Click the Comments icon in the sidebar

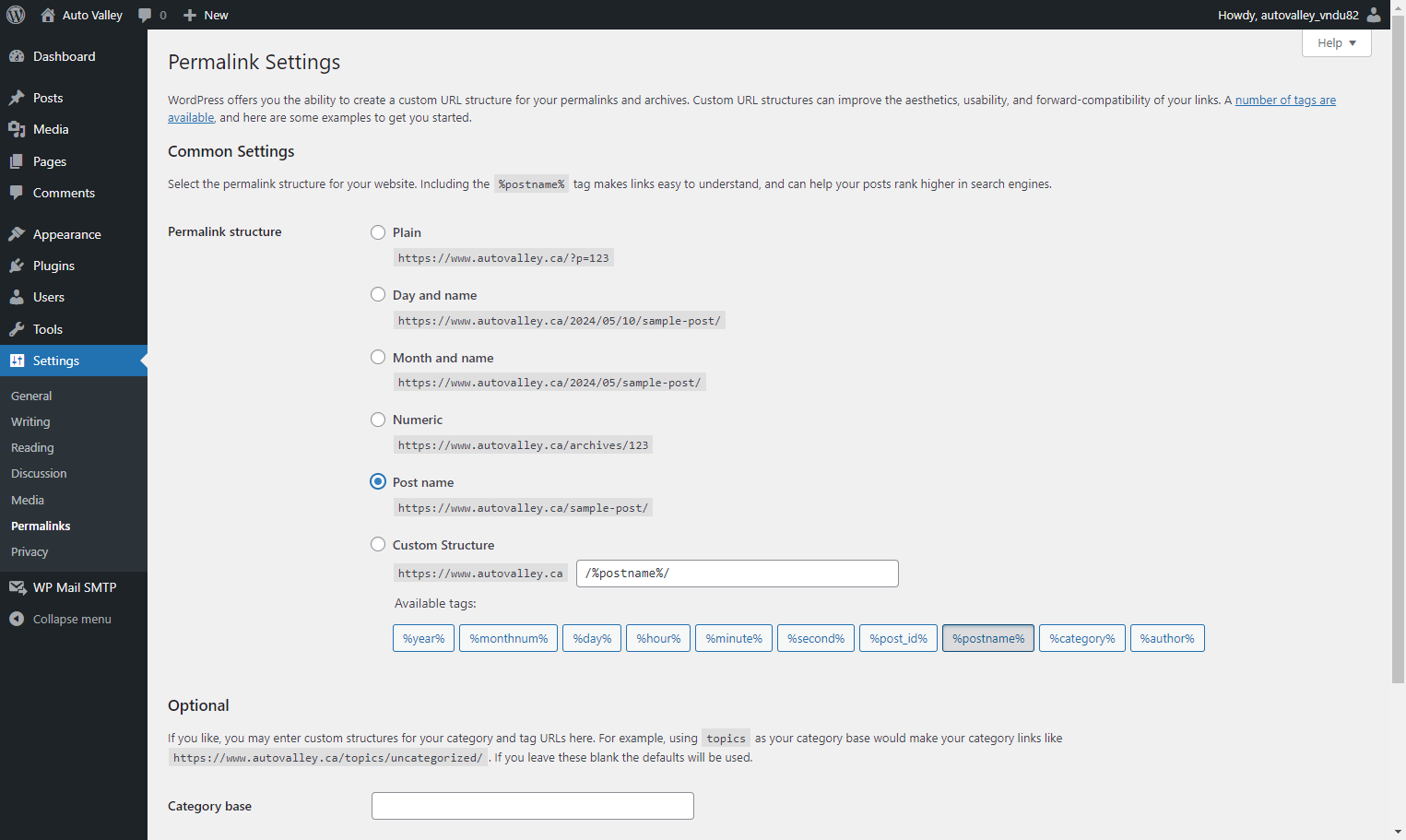coord(17,193)
